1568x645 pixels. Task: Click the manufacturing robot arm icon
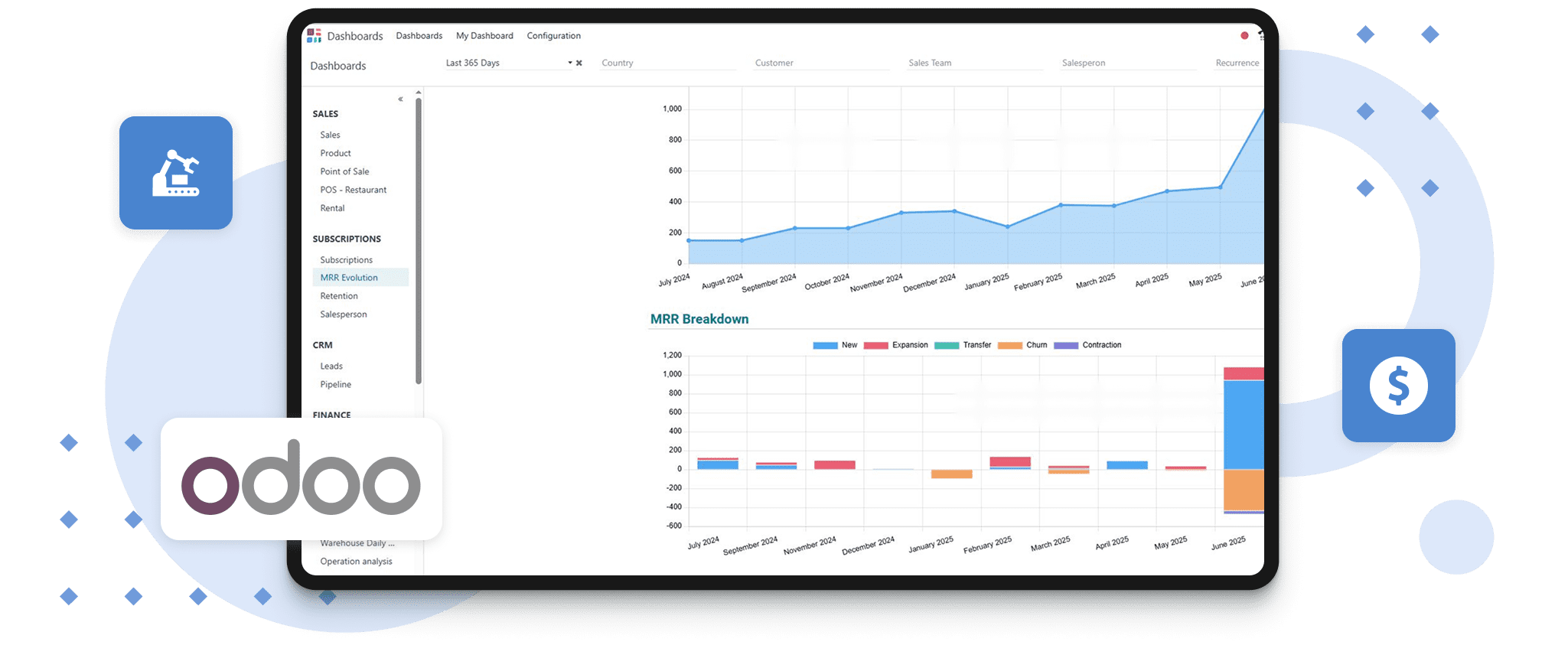pos(176,173)
